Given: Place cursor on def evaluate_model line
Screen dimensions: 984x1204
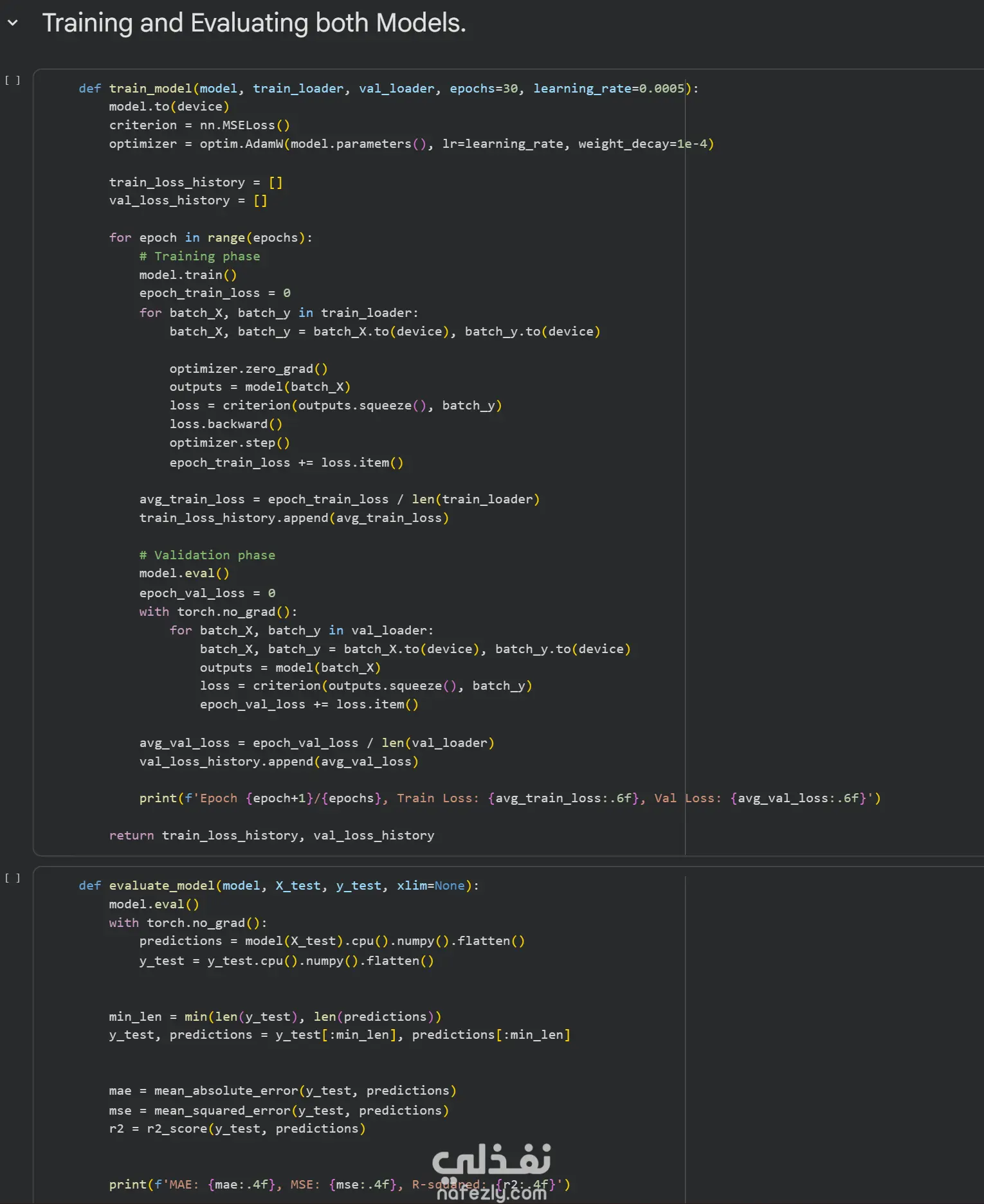Looking at the screenshot, I should [x=278, y=886].
